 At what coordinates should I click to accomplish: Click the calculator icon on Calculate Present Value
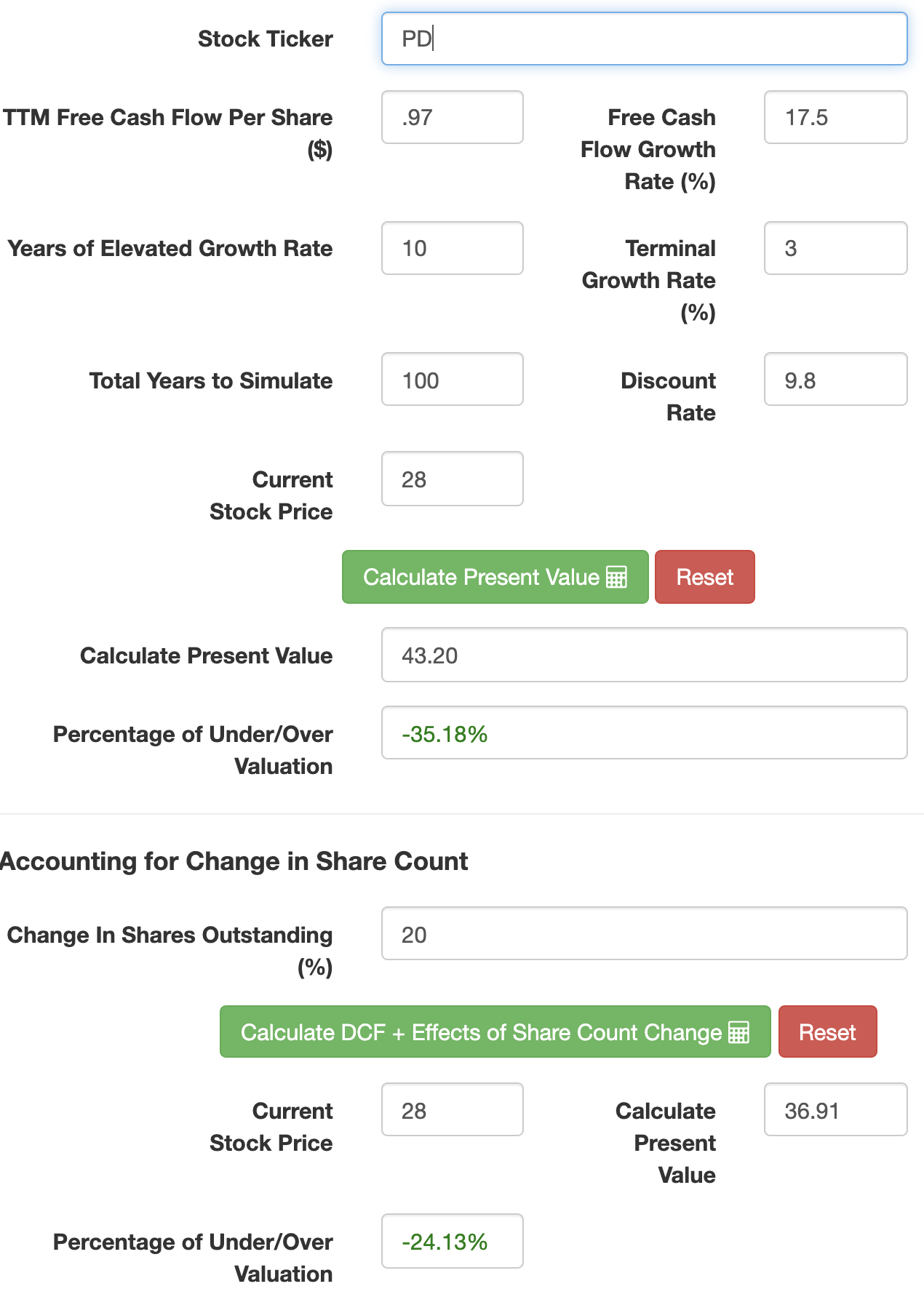[x=616, y=577]
